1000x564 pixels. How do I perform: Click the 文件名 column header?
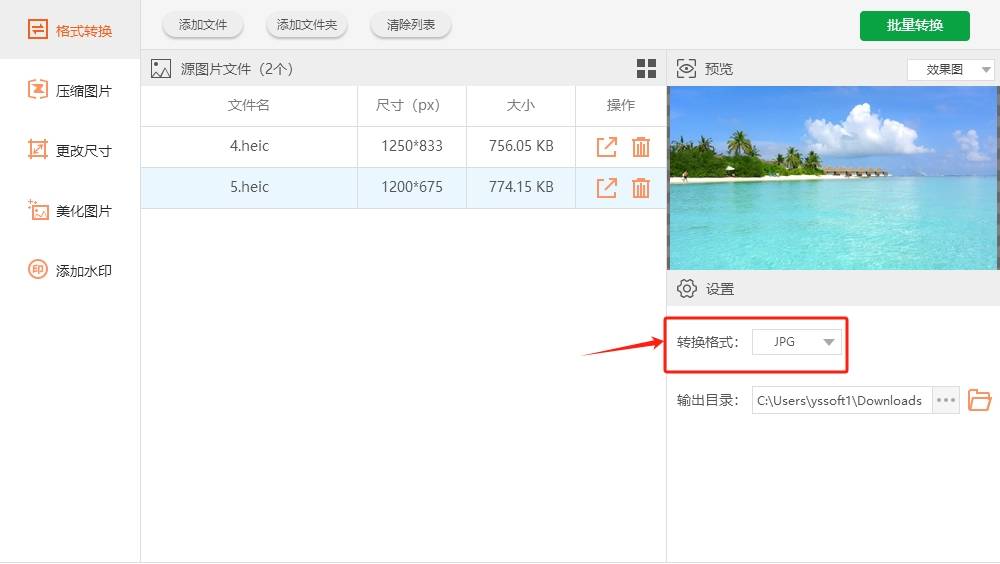tap(249, 105)
